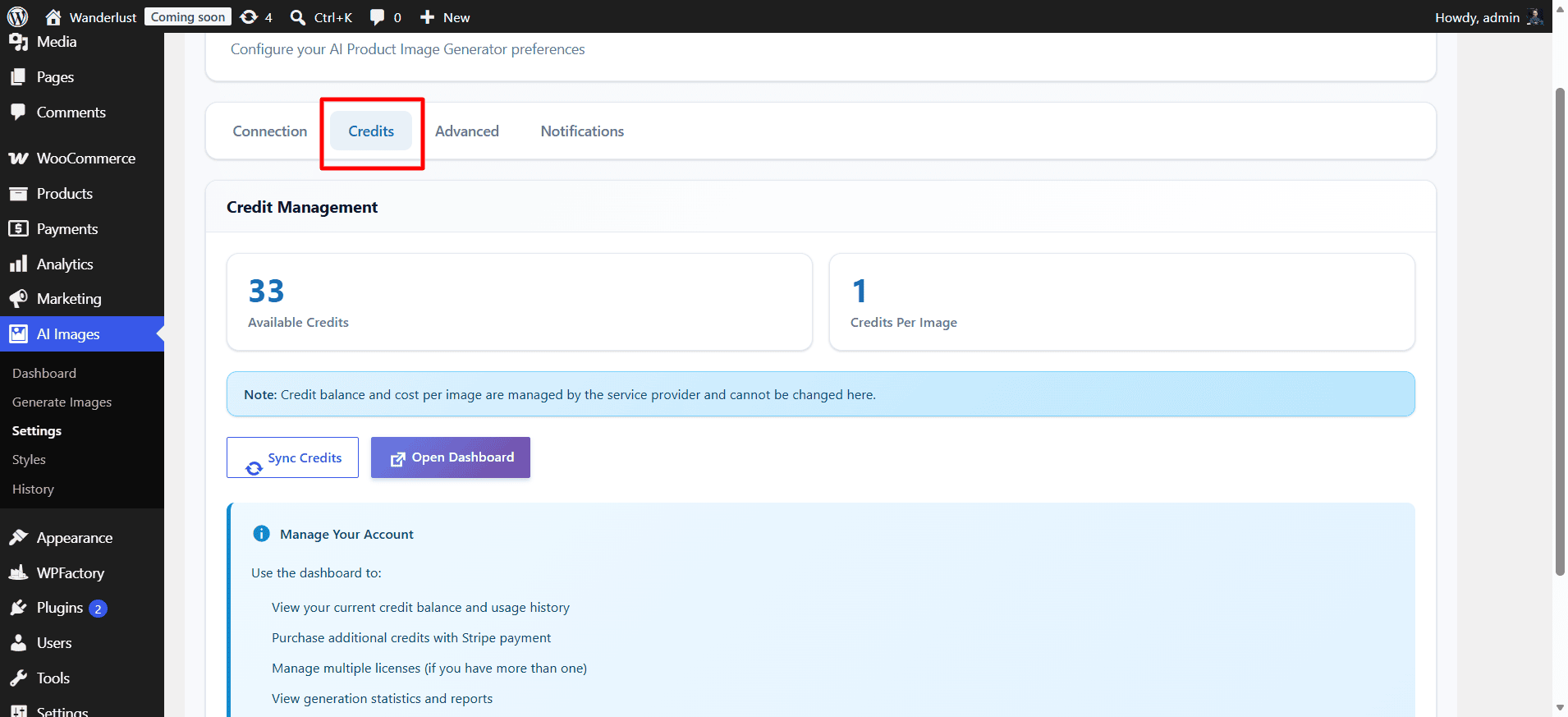Screen dimensions: 1568x717
Task: Click the Products archive icon
Action: (x=18, y=194)
